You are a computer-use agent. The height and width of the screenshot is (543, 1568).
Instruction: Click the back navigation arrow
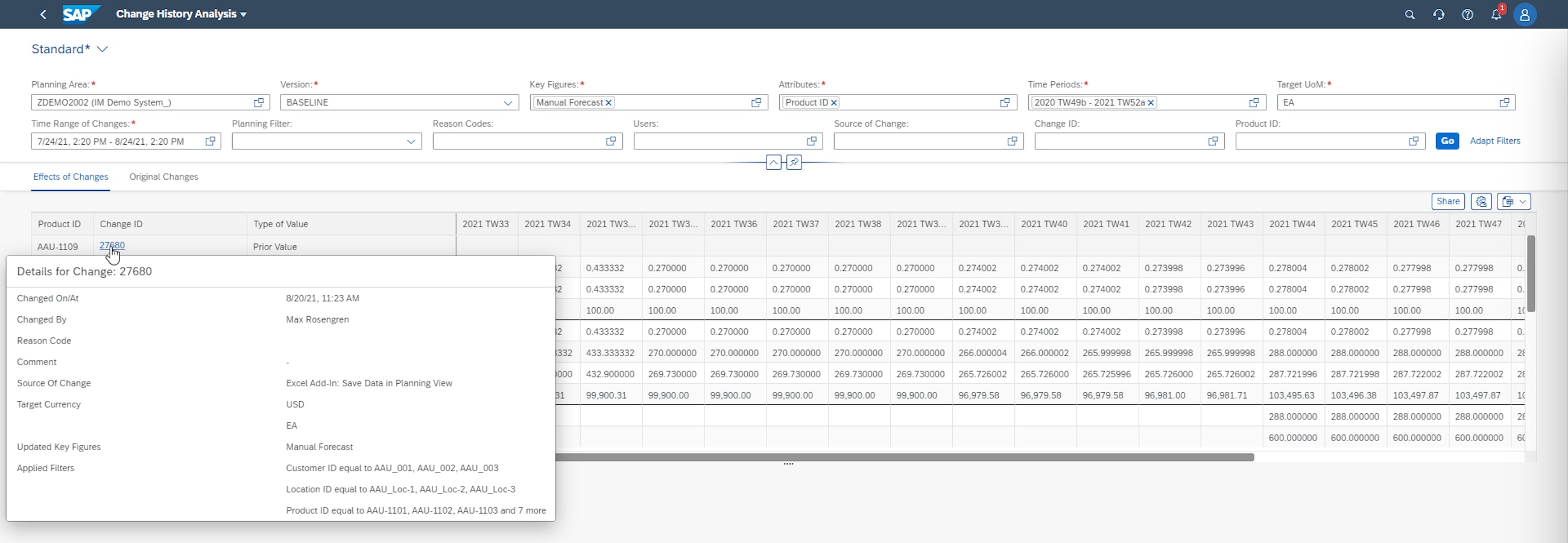[43, 14]
